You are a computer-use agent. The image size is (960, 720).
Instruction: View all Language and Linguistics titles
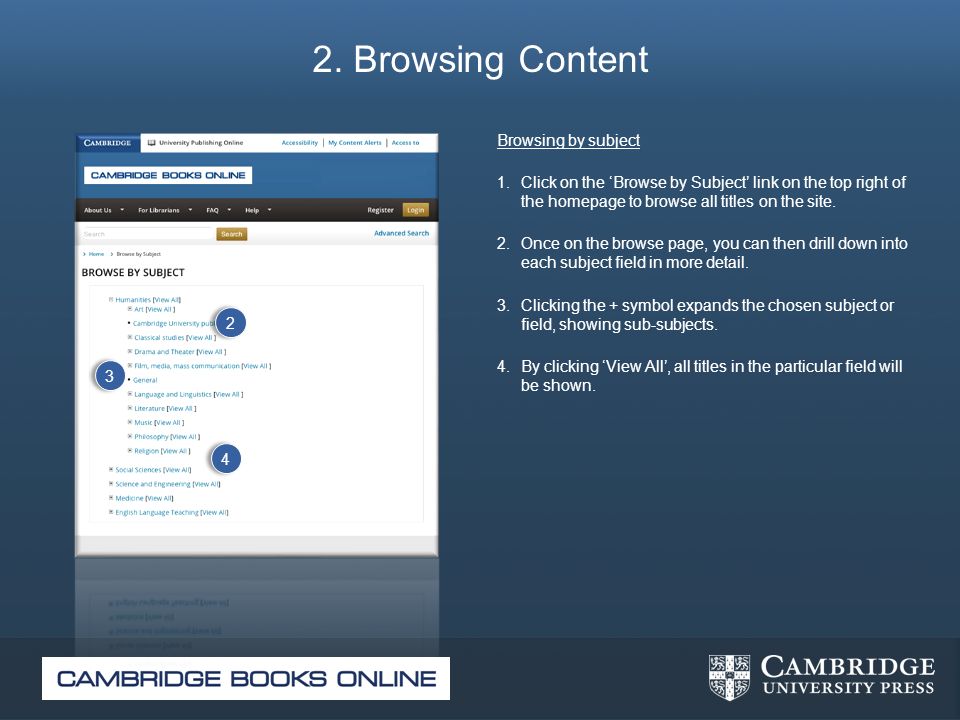coord(228,394)
